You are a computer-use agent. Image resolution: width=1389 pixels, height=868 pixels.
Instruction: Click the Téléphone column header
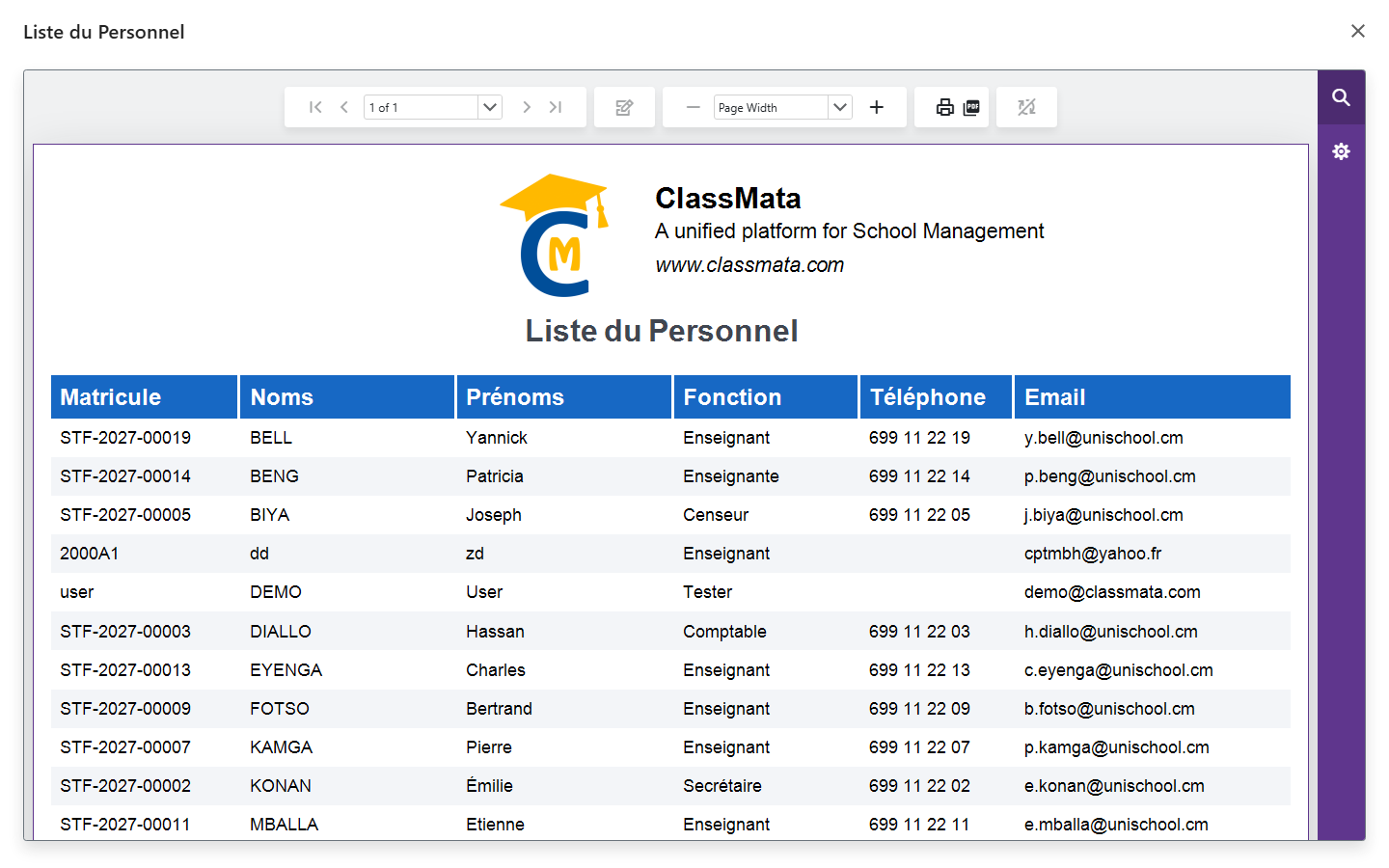[936, 397]
